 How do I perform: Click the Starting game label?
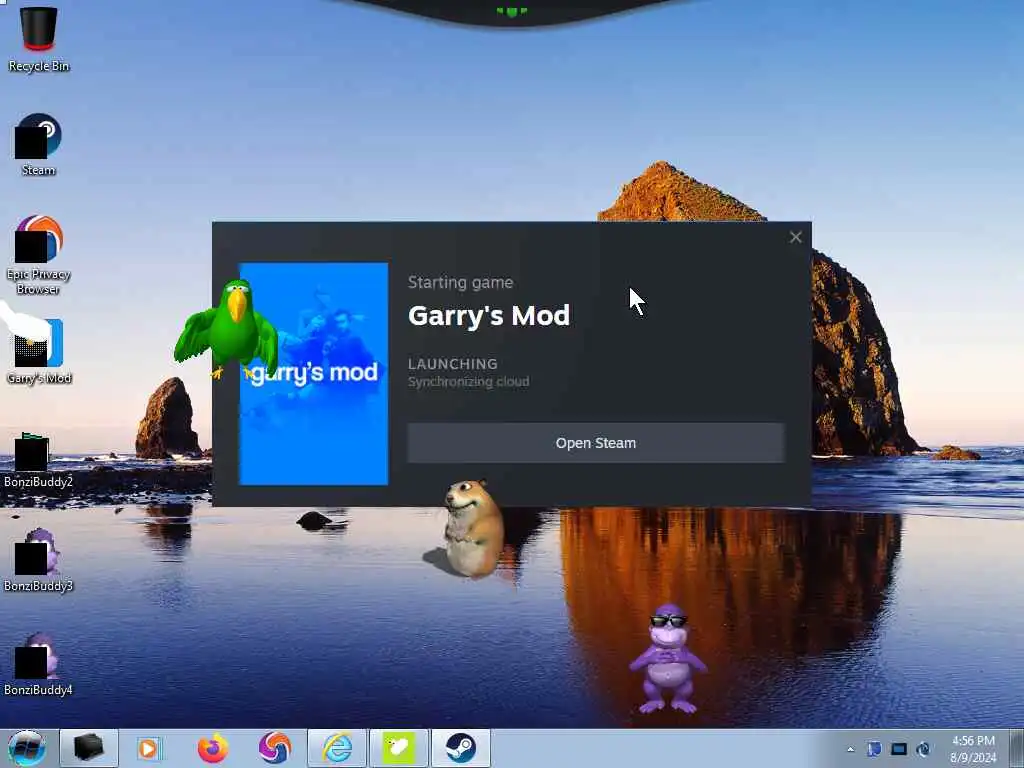tap(460, 283)
